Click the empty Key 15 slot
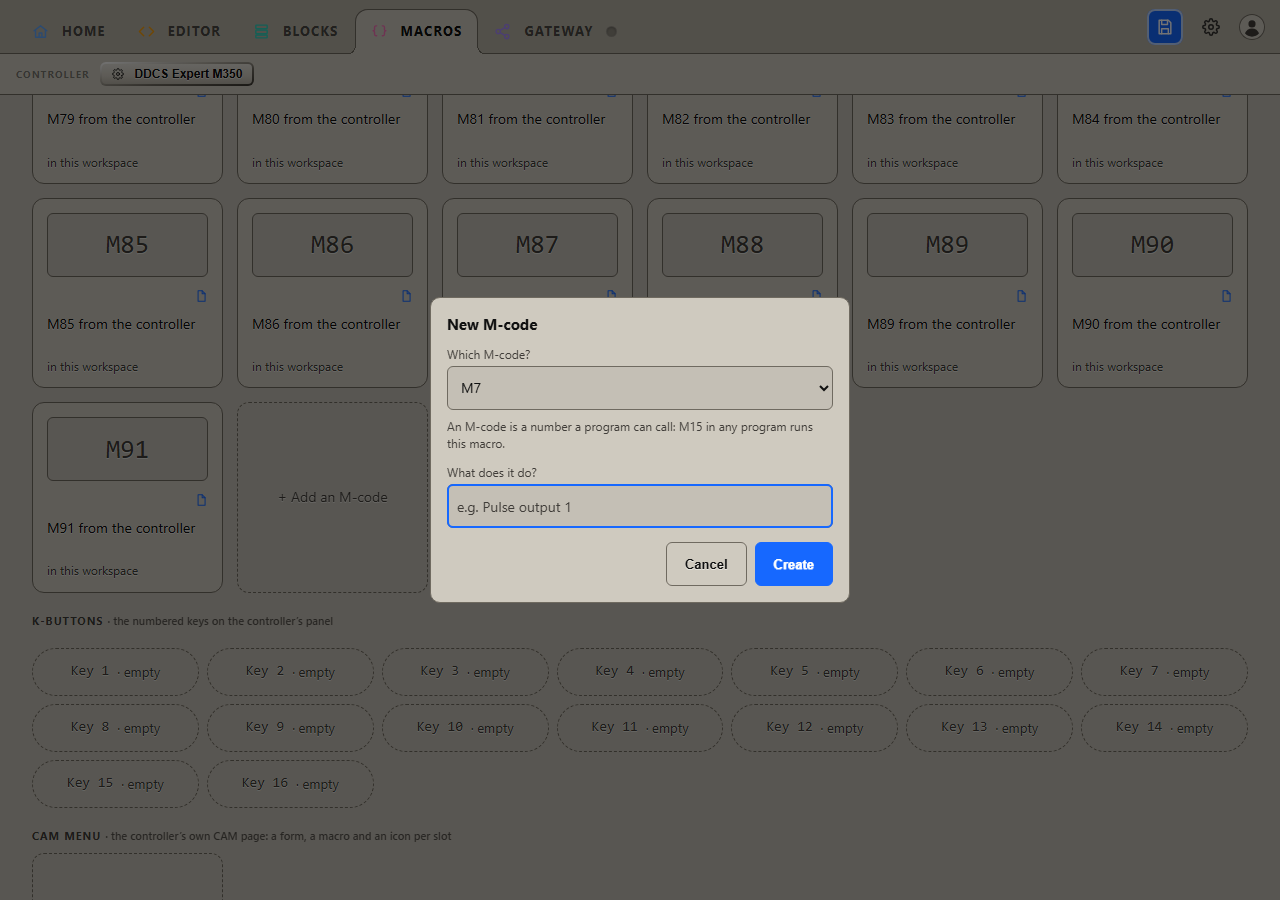Screen dimensions: 1280x900 pos(115,784)
